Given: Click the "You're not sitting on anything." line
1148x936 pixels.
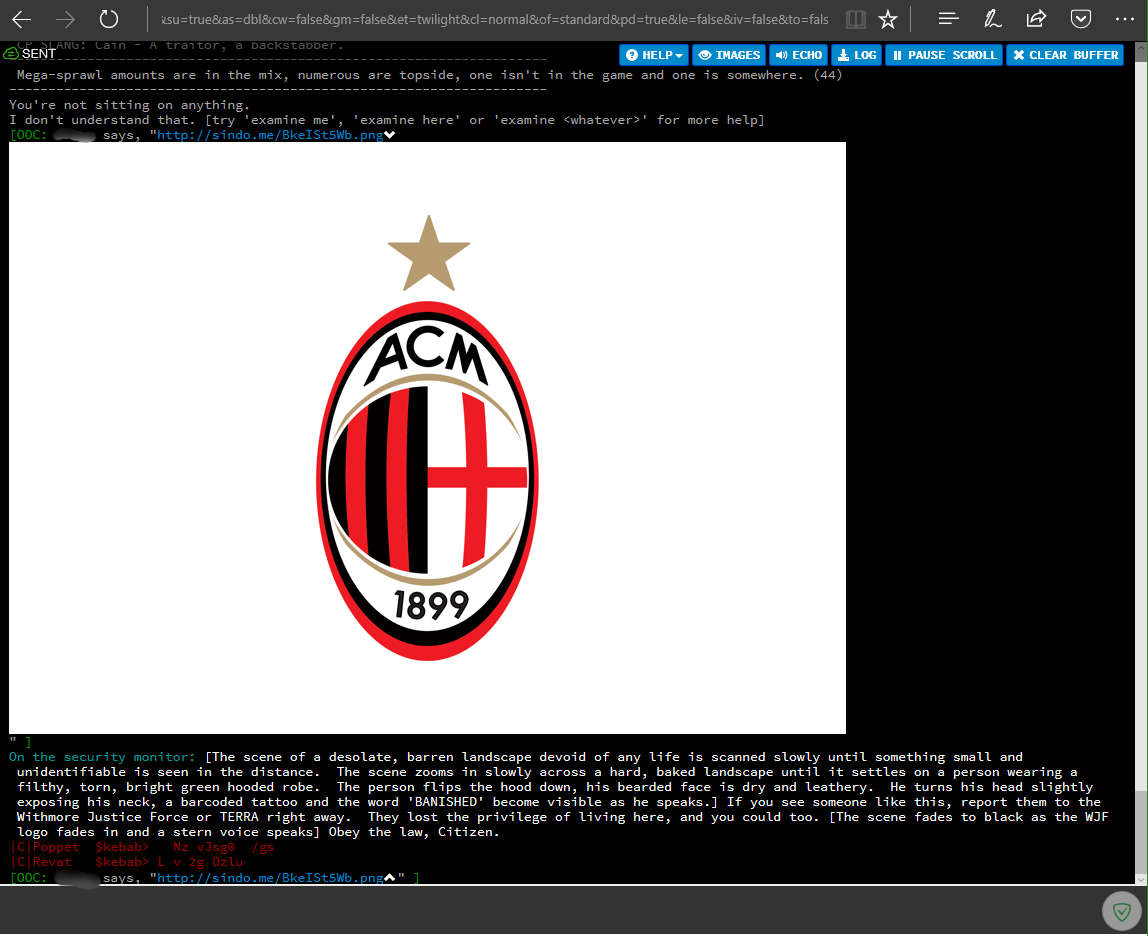Looking at the screenshot, I should click(x=130, y=105).
